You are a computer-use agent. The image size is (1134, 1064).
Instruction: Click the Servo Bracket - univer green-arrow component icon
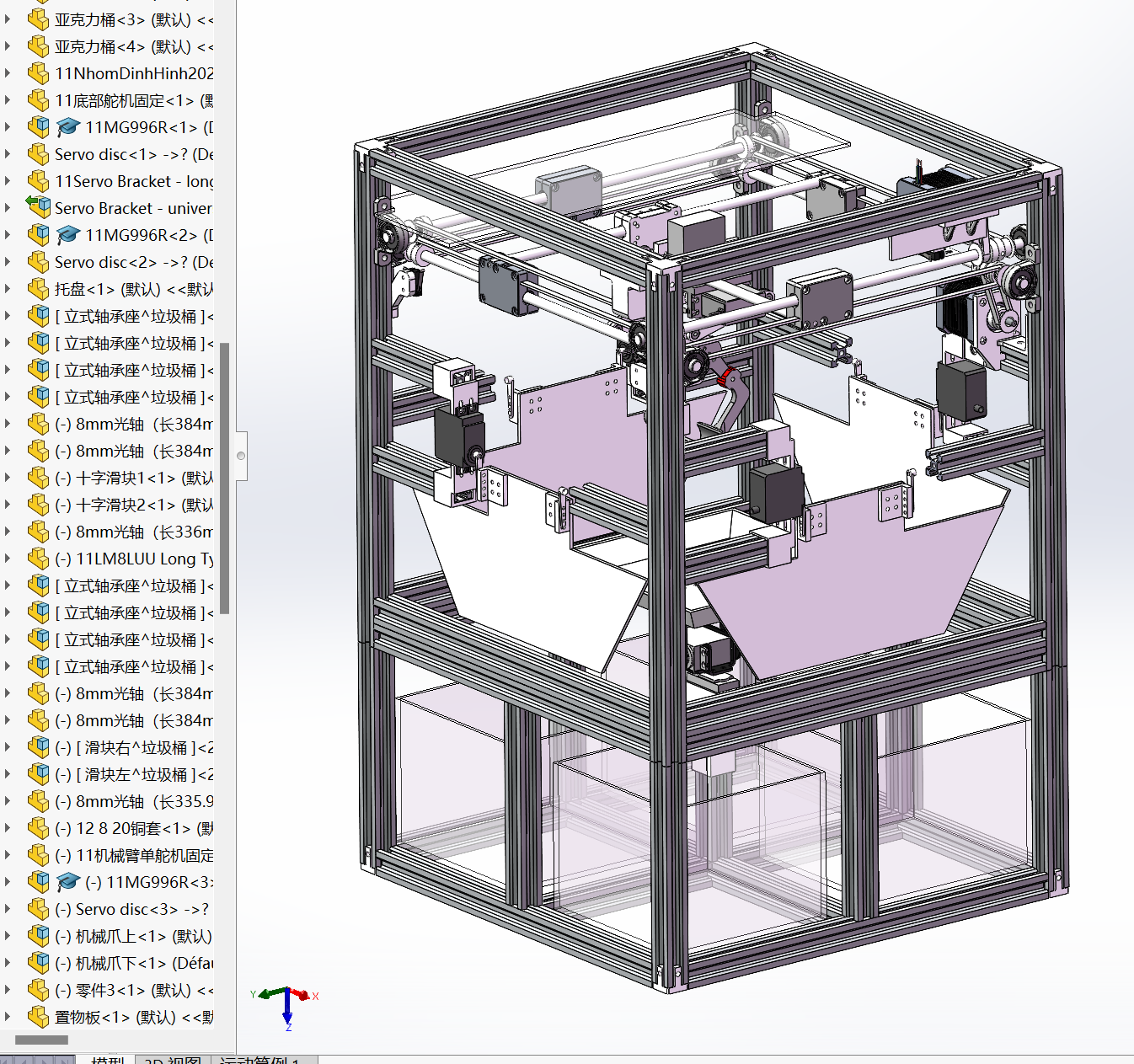pos(38,207)
